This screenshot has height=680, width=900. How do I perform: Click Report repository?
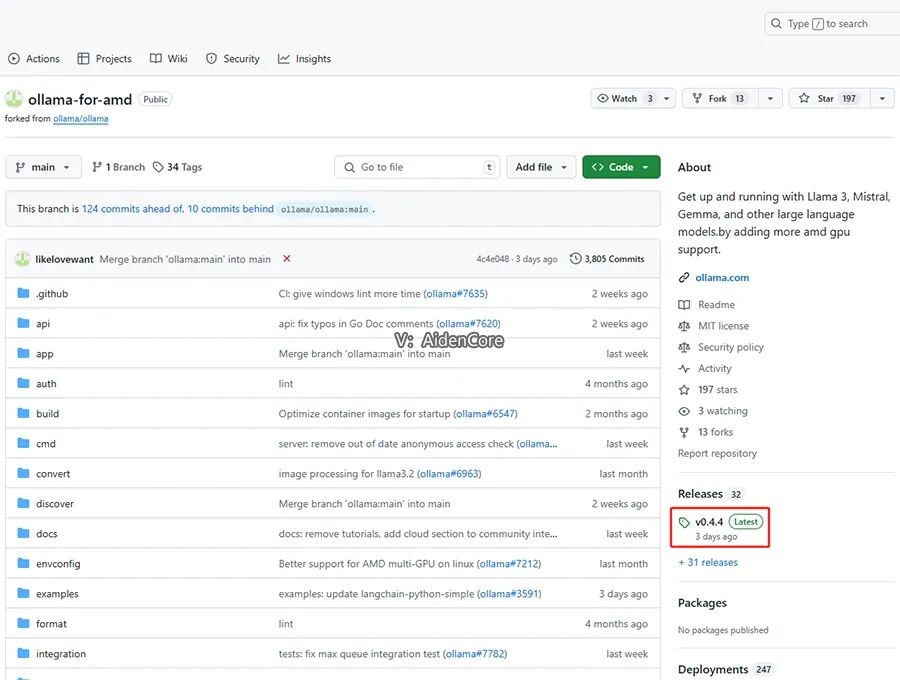click(x=717, y=453)
